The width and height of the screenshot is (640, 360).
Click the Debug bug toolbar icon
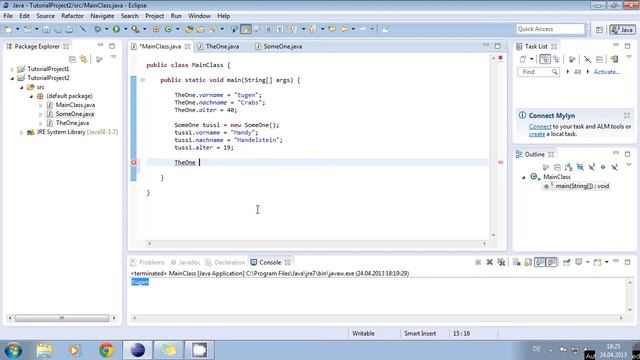click(x=98, y=29)
